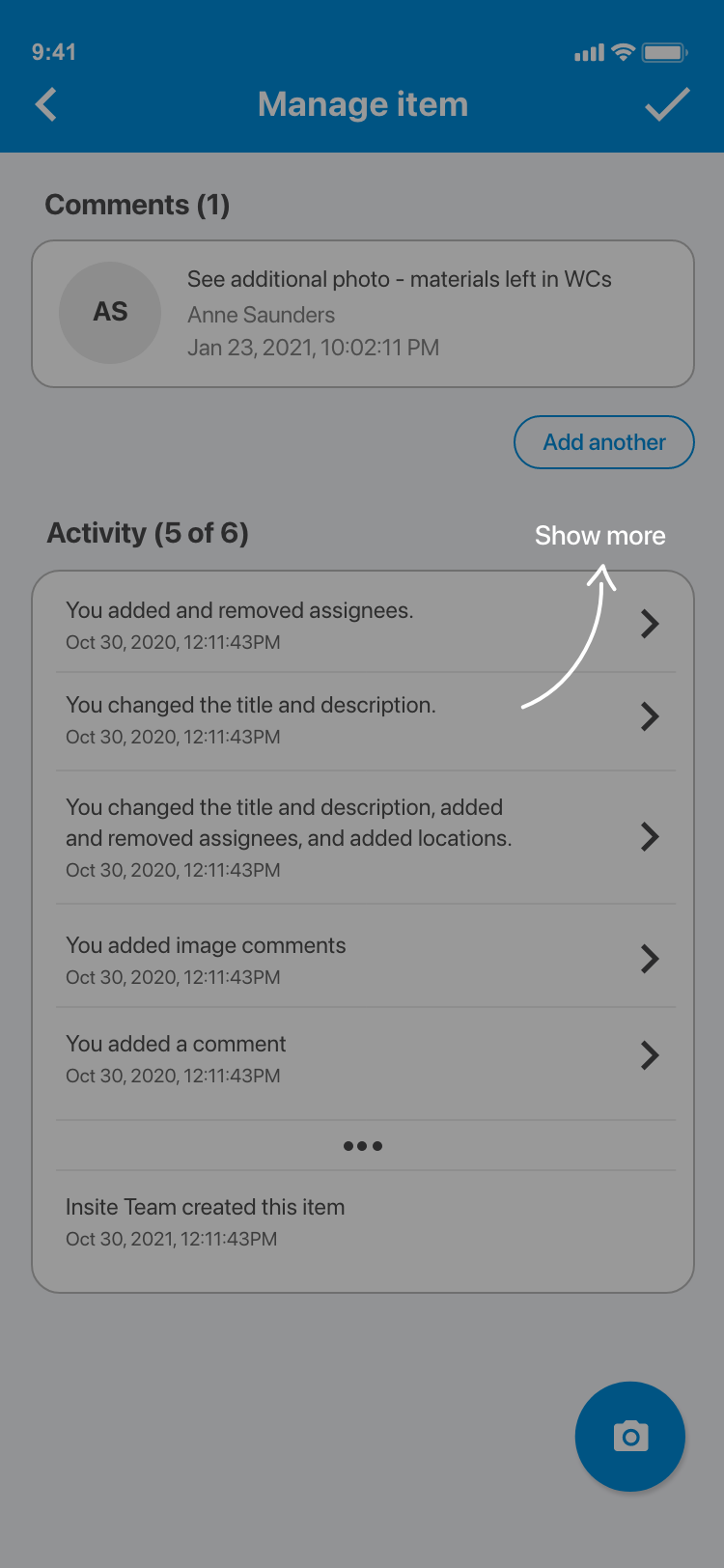Tap the Comments (1) heading
The image size is (724, 1568).
(x=137, y=205)
